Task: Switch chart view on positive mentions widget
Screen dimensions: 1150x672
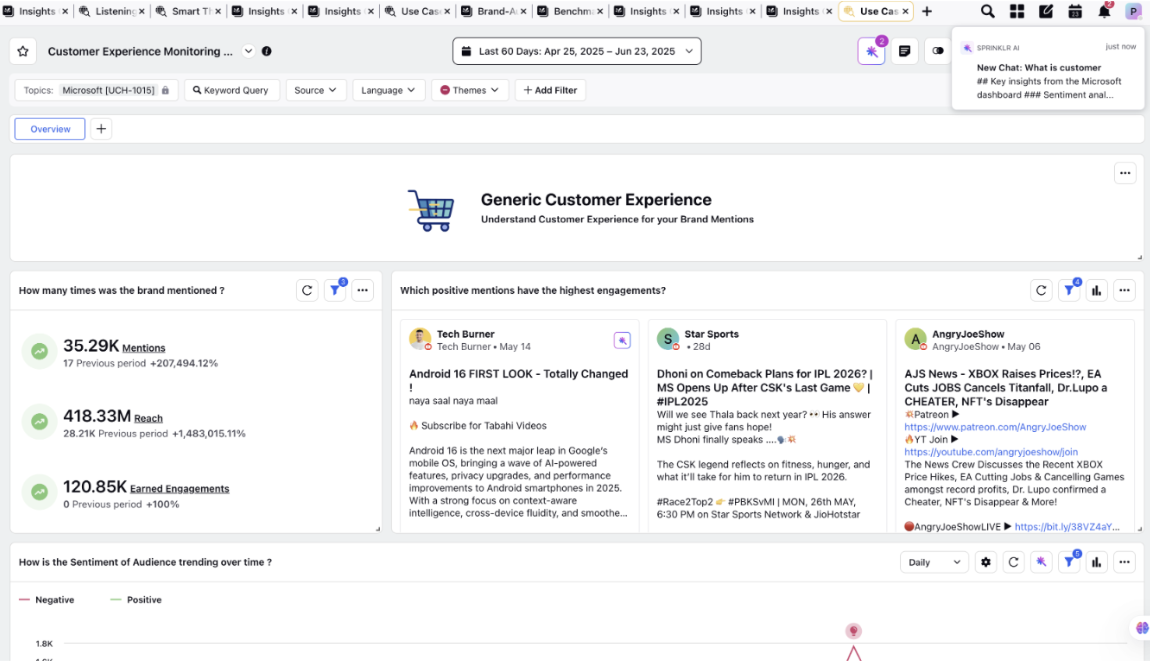Action: (1096, 291)
